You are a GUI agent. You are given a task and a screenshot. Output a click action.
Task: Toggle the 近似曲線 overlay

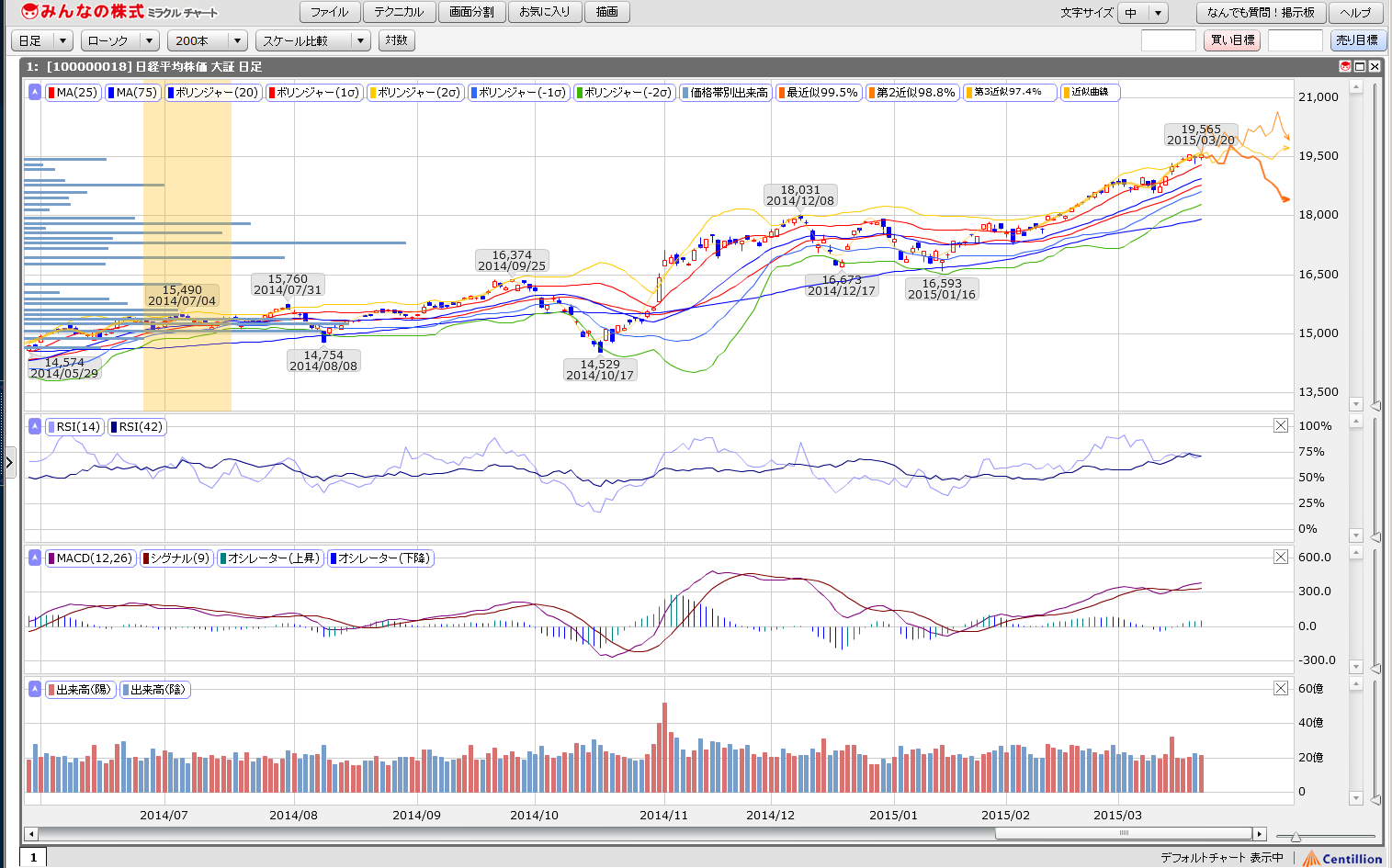1090,93
